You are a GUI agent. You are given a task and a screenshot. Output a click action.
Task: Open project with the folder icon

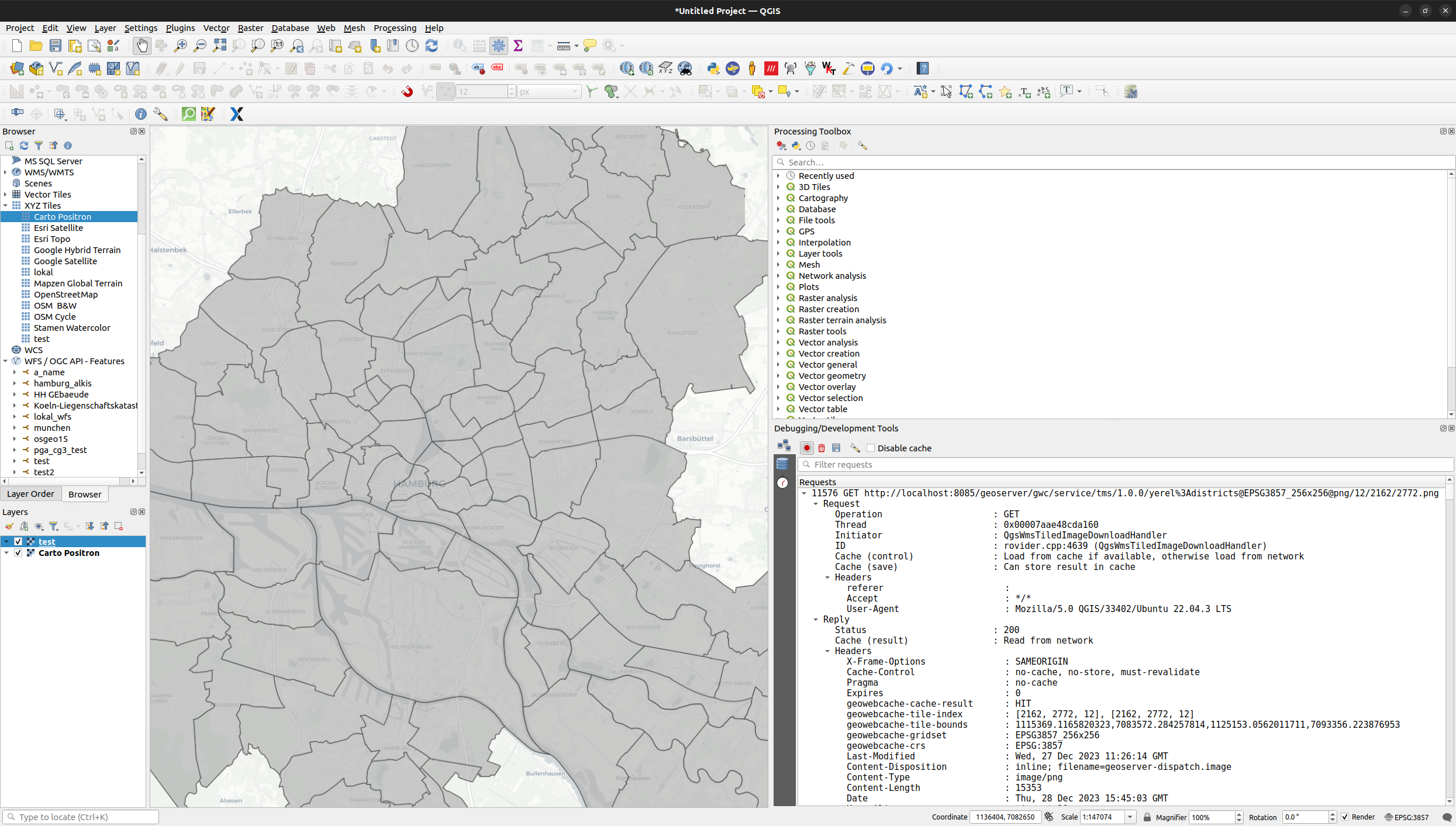tap(36, 46)
